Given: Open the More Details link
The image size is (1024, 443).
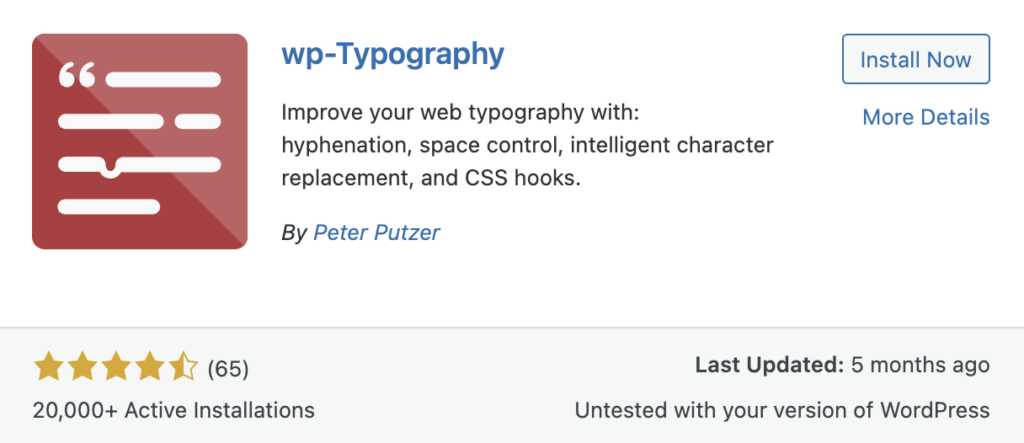Looking at the screenshot, I should point(925,117).
